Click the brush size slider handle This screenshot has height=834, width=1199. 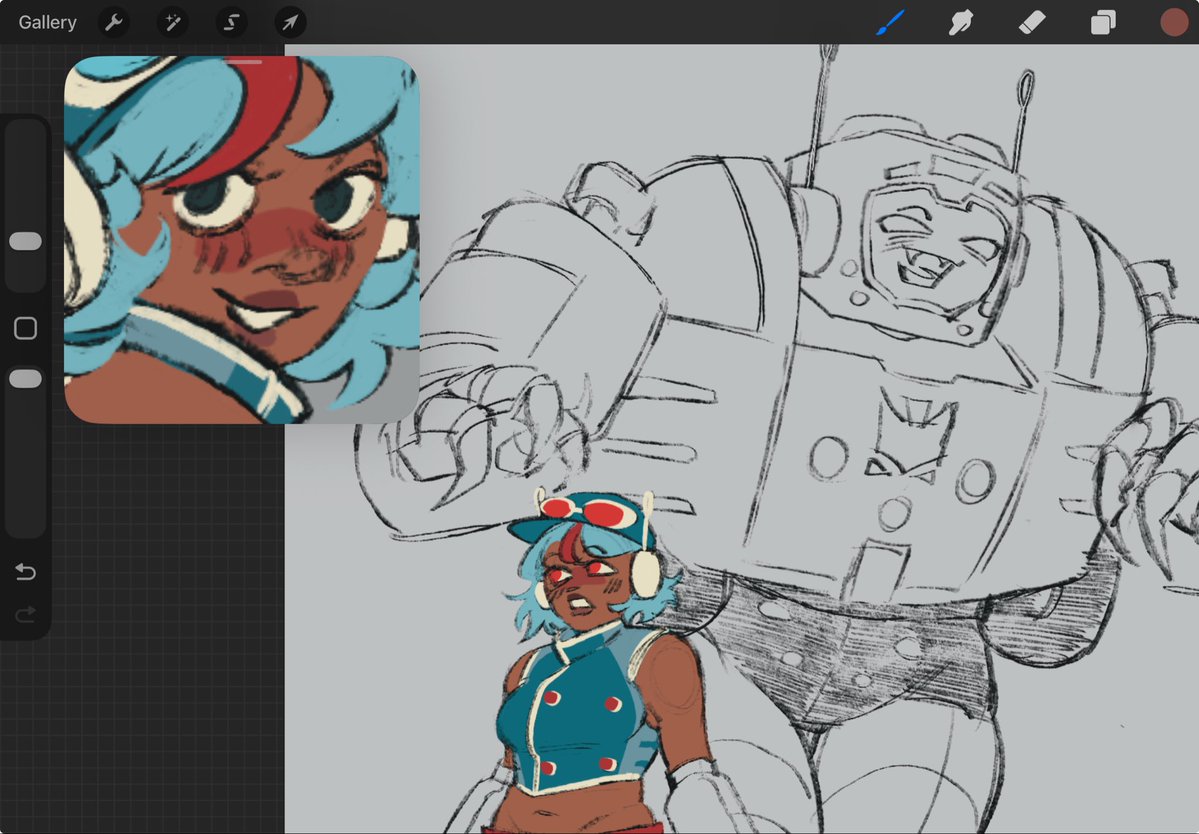point(25,242)
